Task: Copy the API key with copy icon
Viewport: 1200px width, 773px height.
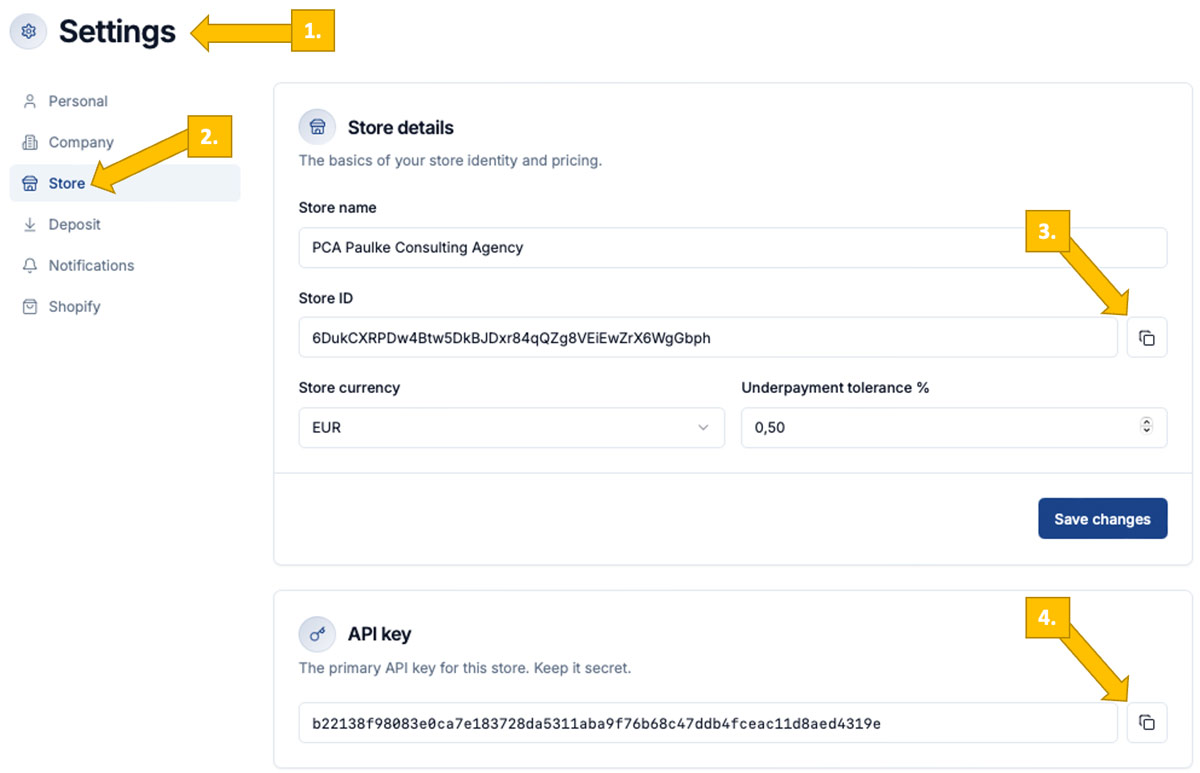Action: (1147, 723)
